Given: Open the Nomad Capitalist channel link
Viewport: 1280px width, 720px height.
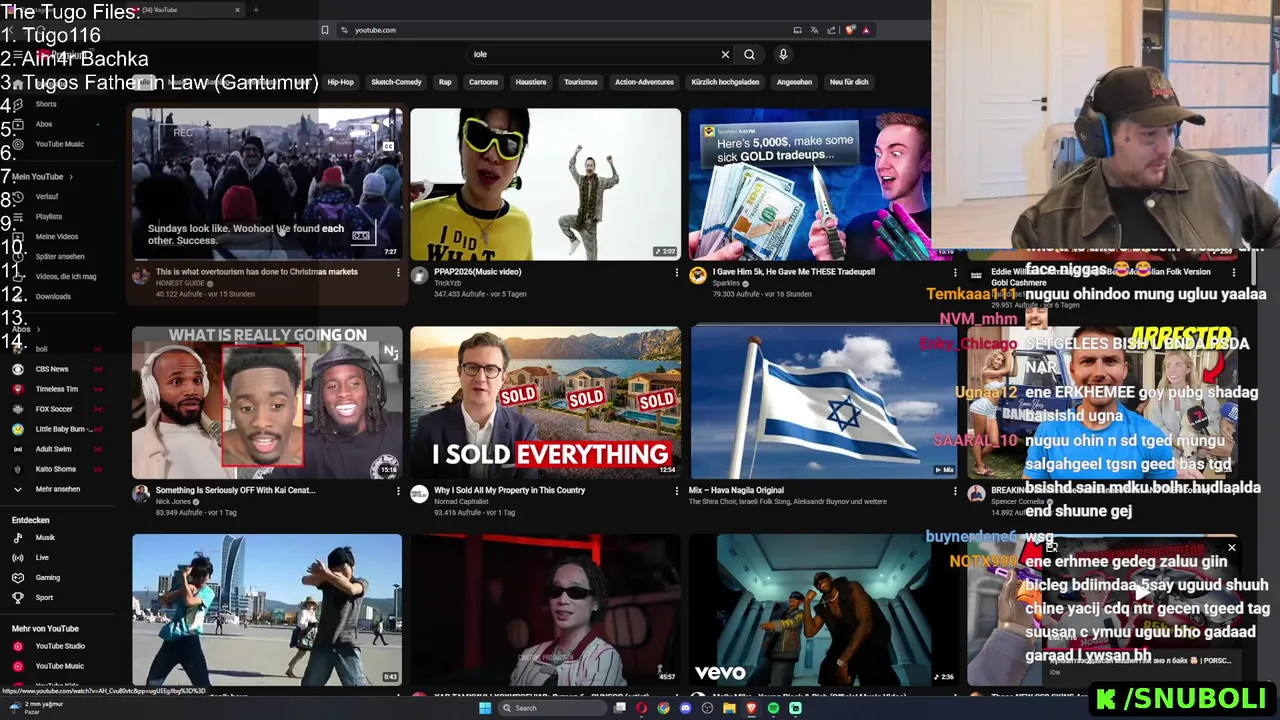Looking at the screenshot, I should coord(461,501).
